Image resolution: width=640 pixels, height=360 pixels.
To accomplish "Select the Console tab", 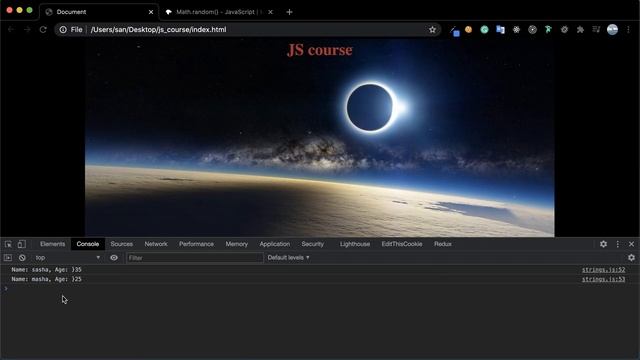I will click(88, 244).
